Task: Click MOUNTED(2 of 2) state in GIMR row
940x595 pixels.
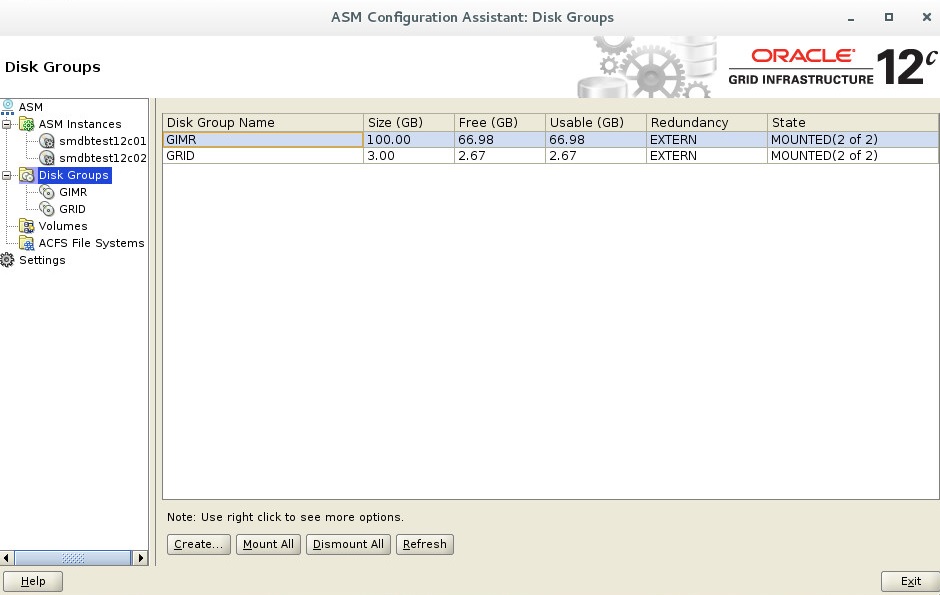Action: tap(852, 140)
